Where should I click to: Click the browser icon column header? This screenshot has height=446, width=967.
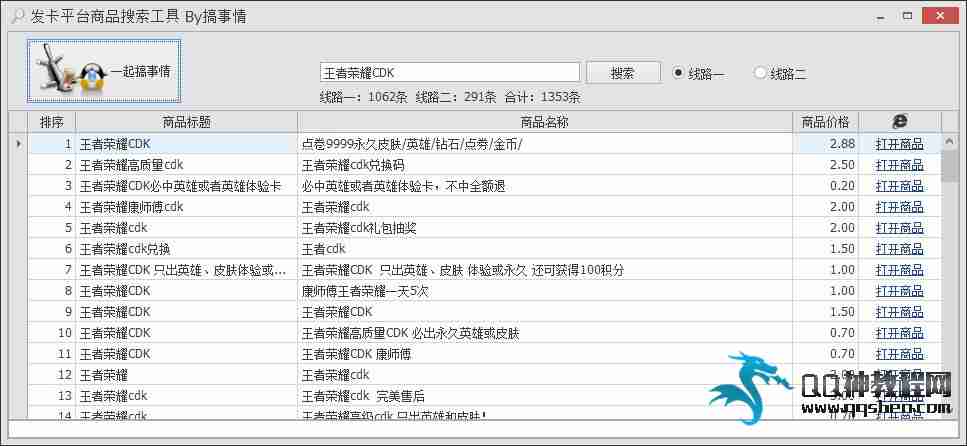point(900,122)
